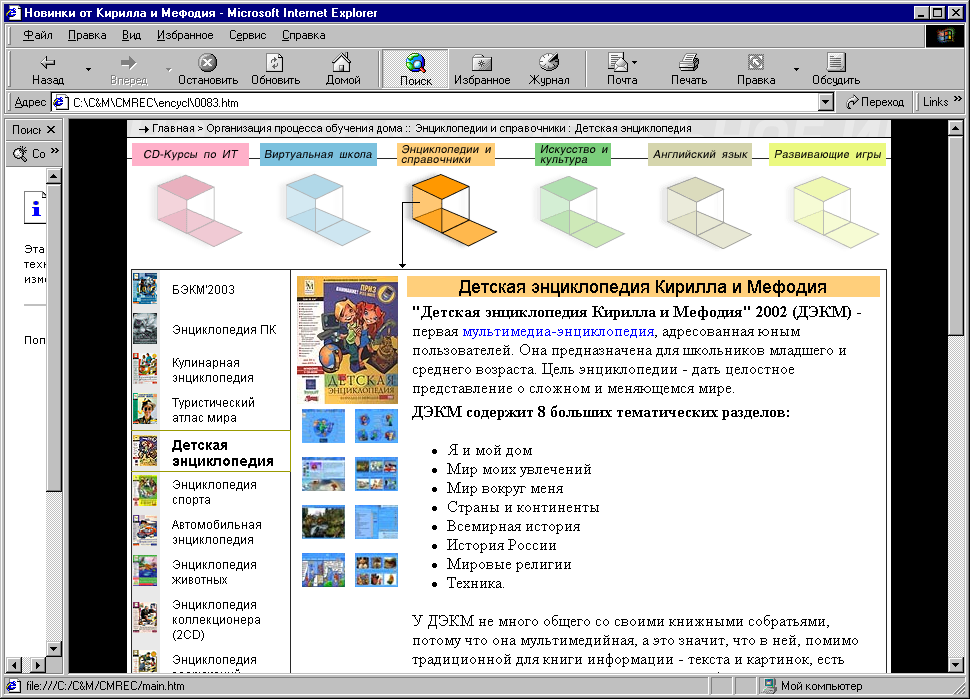Open the Виртуальная школа tab
The height and width of the screenshot is (699, 970).
(318, 155)
